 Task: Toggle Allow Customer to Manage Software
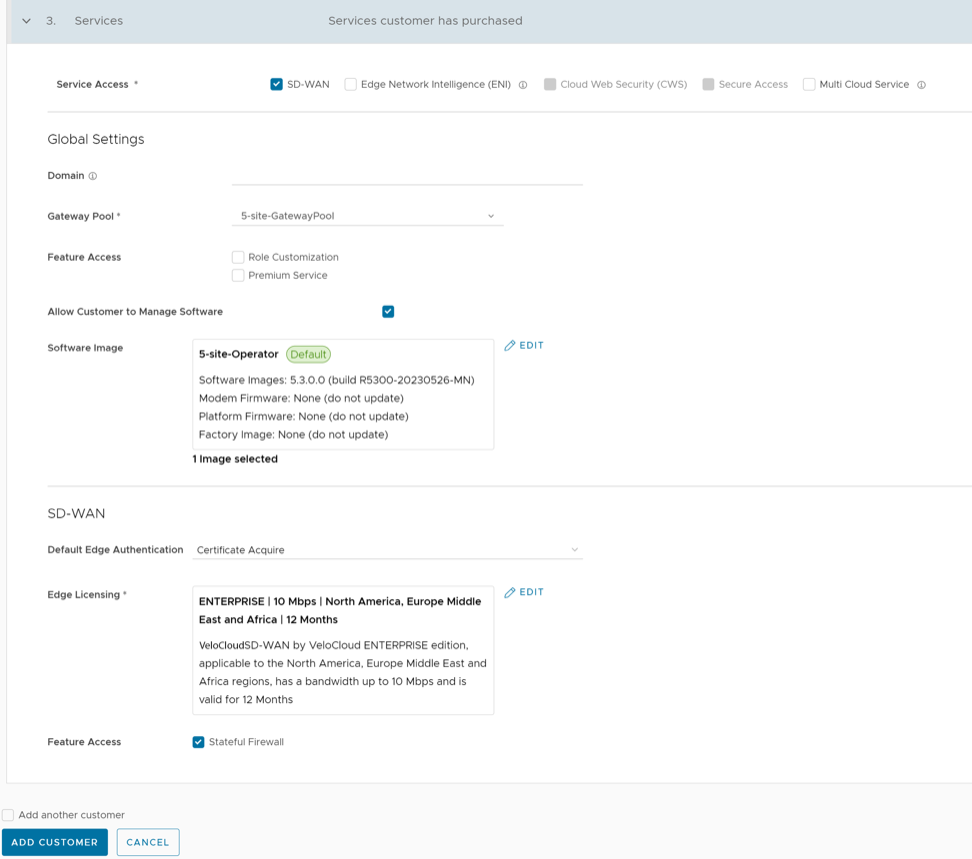(x=388, y=312)
